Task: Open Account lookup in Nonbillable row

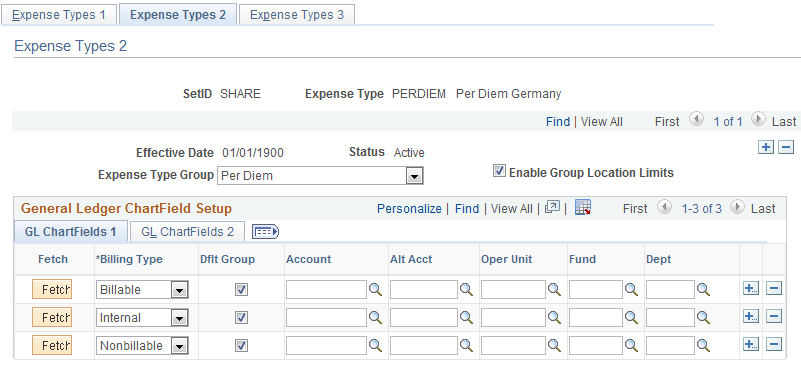Action: click(375, 346)
